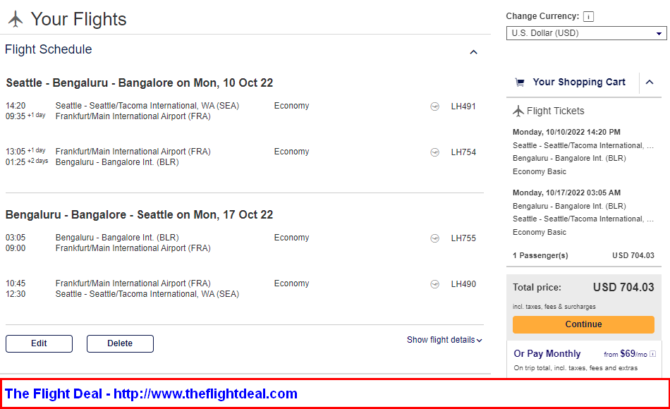Collapse the Flight Schedule section
Screen dimensions: 670x409
click(x=473, y=52)
